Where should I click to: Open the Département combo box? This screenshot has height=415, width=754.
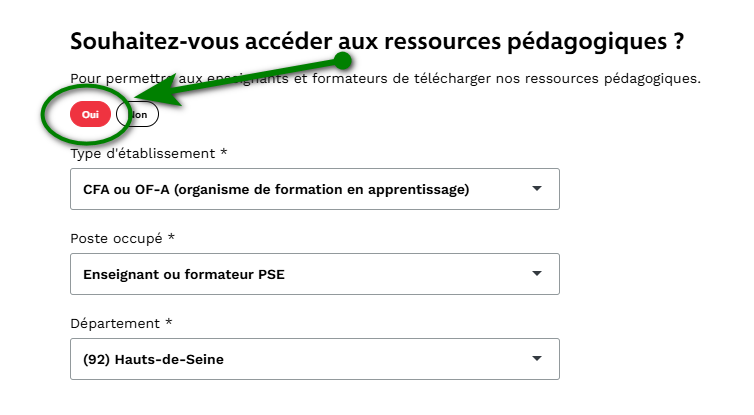[x=314, y=359]
